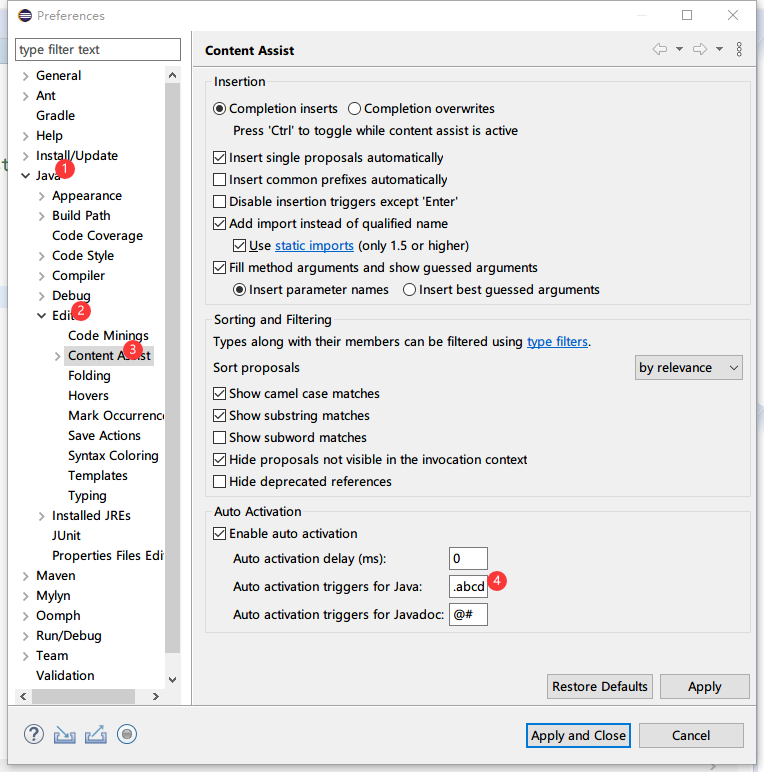Select Syntax Coloring tree item
764x772 pixels.
click(113, 456)
